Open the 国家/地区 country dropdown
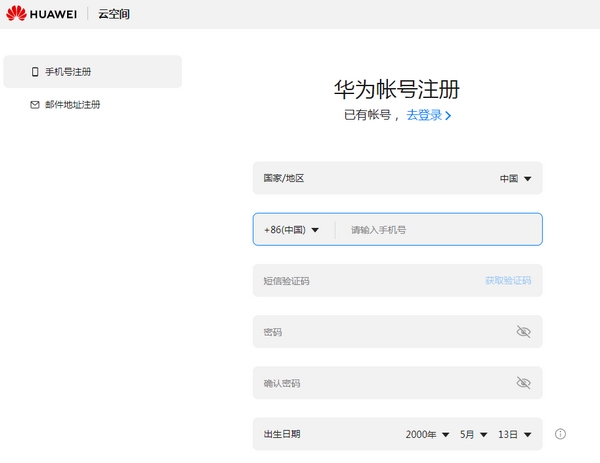The image size is (600, 463). 515,179
